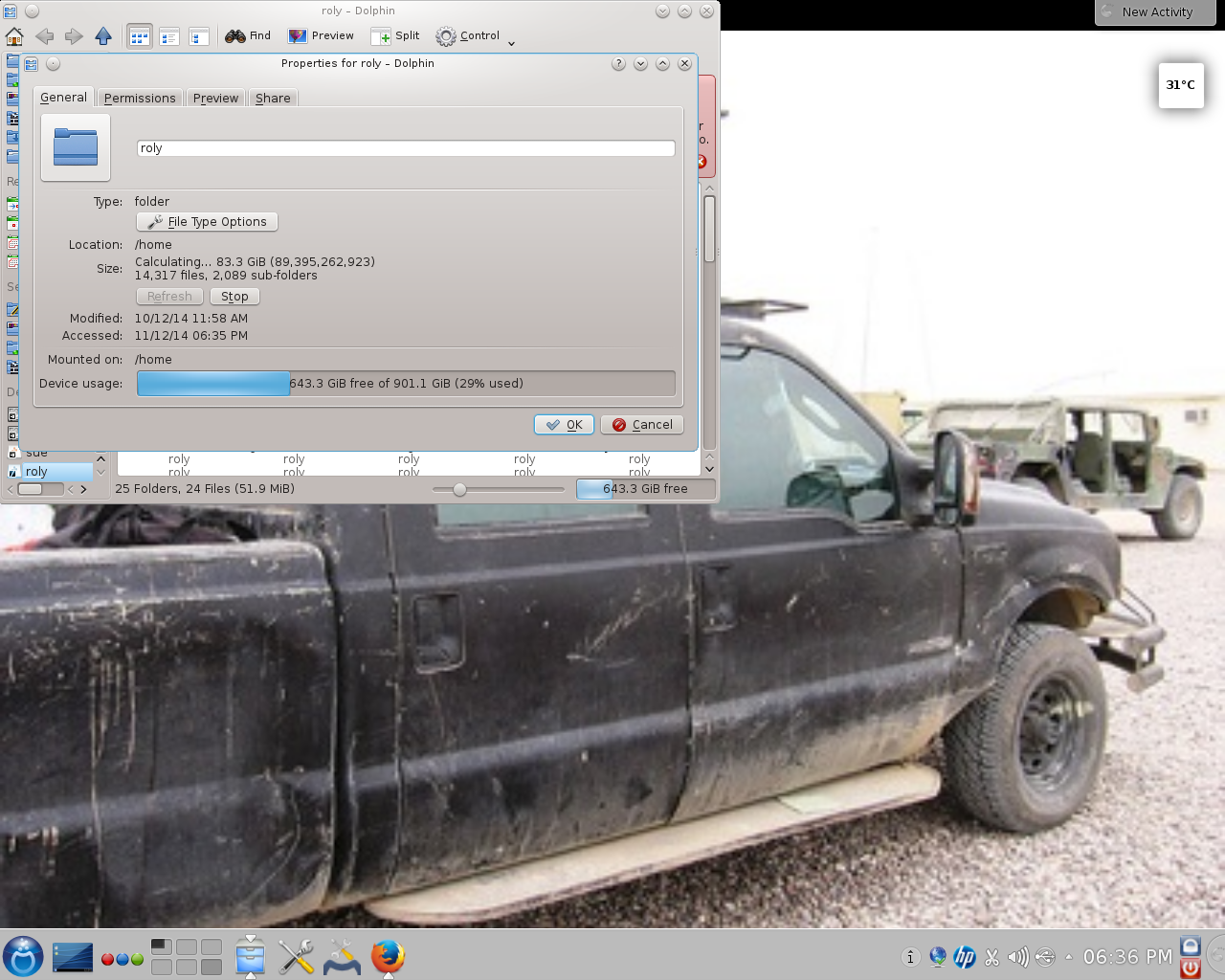Navigate back with the left arrow
The image size is (1225, 980).
pyautogui.click(x=44, y=36)
